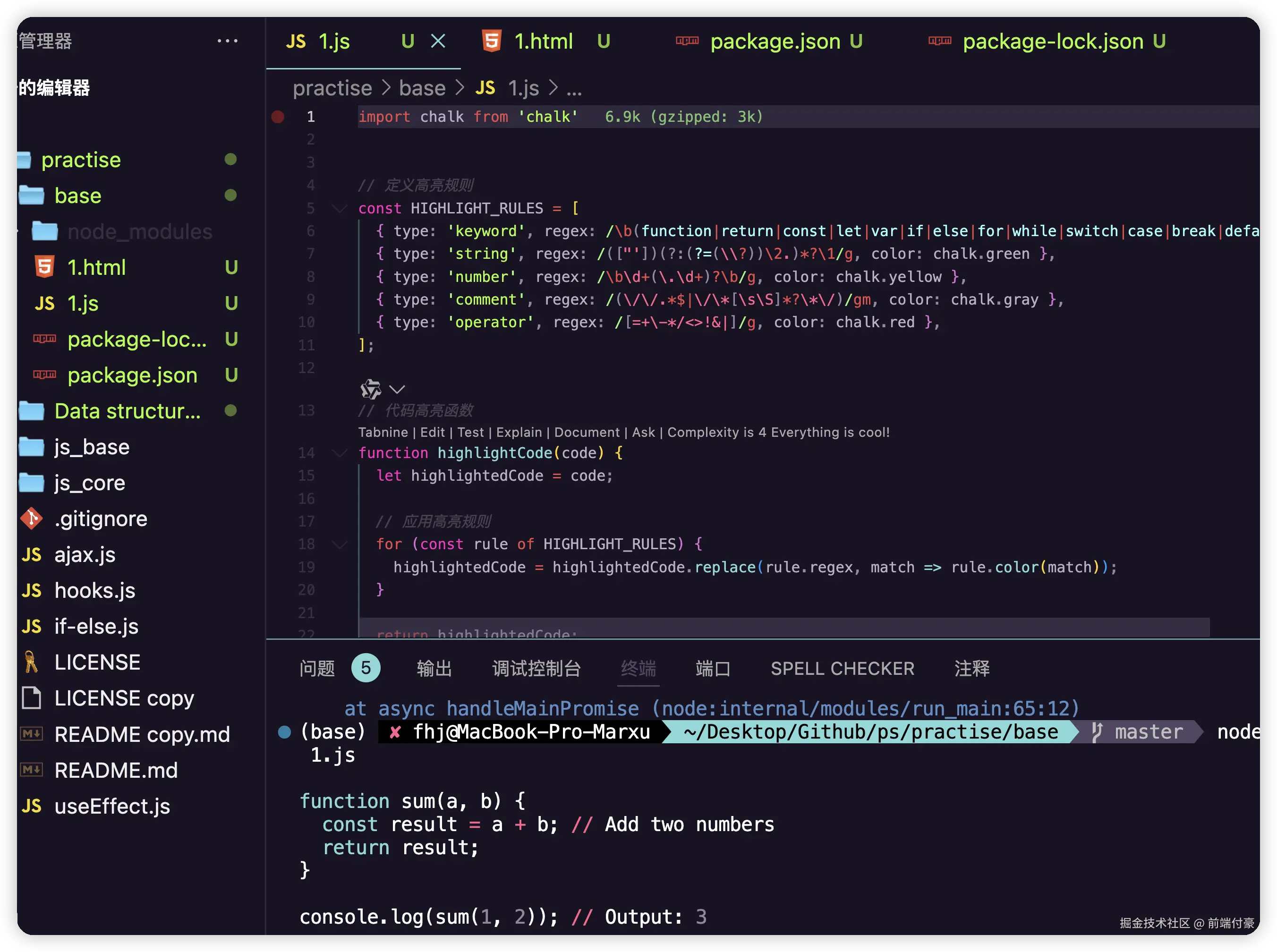Click the README.md markdown icon

(x=31, y=770)
